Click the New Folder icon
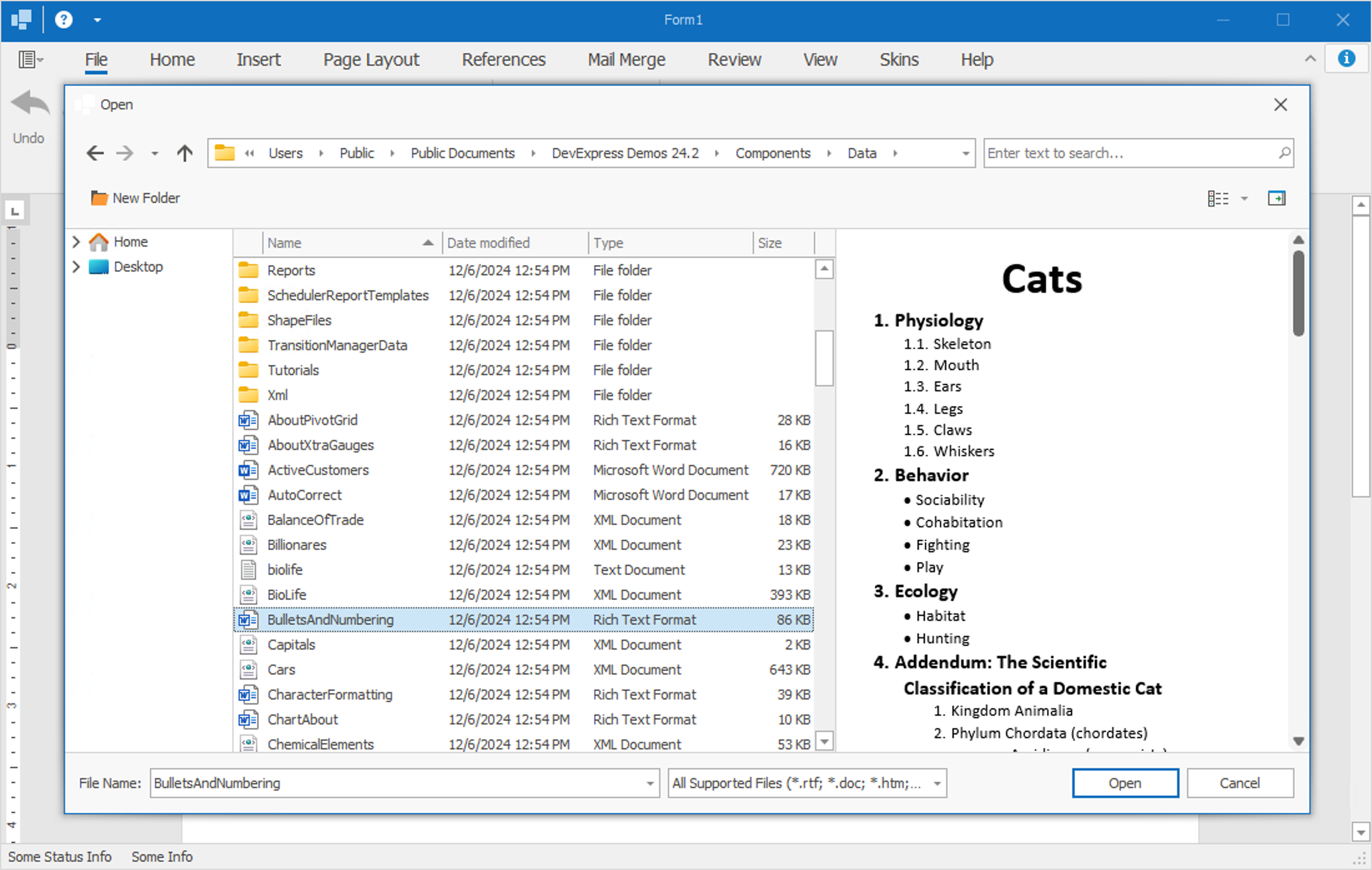1372x870 pixels. click(x=99, y=198)
